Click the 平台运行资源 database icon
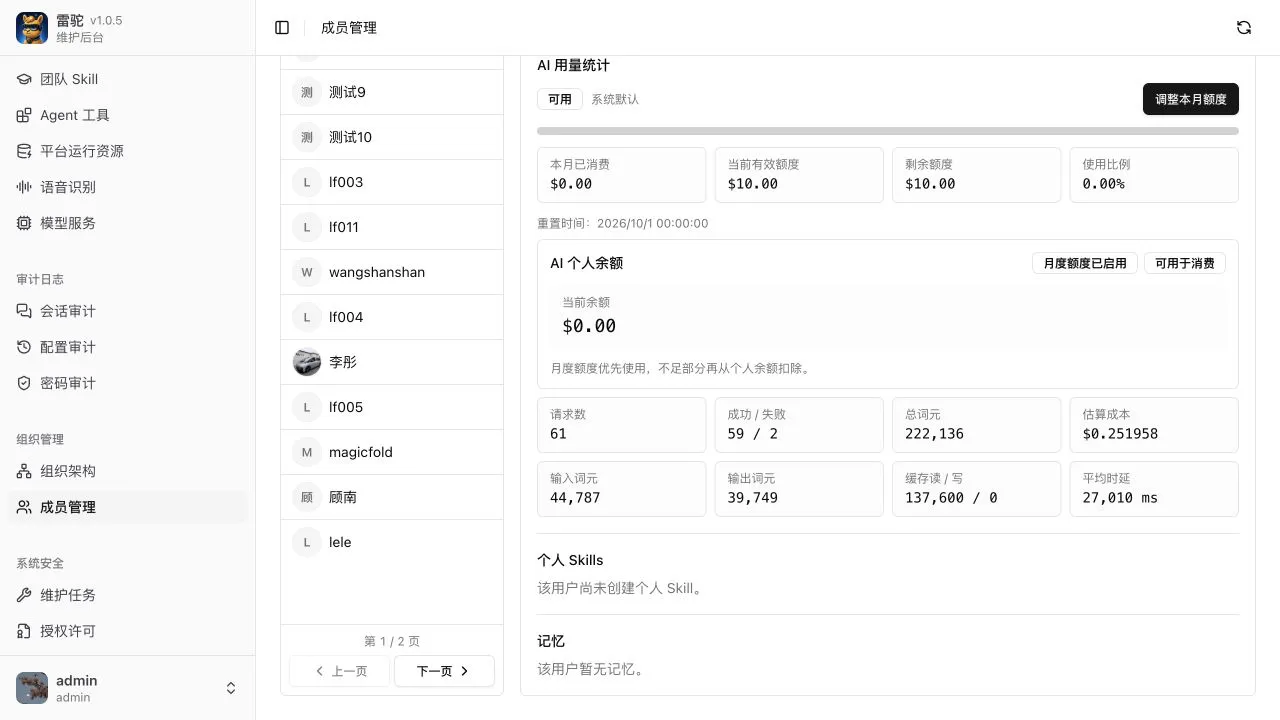The image size is (1280, 720). point(24,151)
